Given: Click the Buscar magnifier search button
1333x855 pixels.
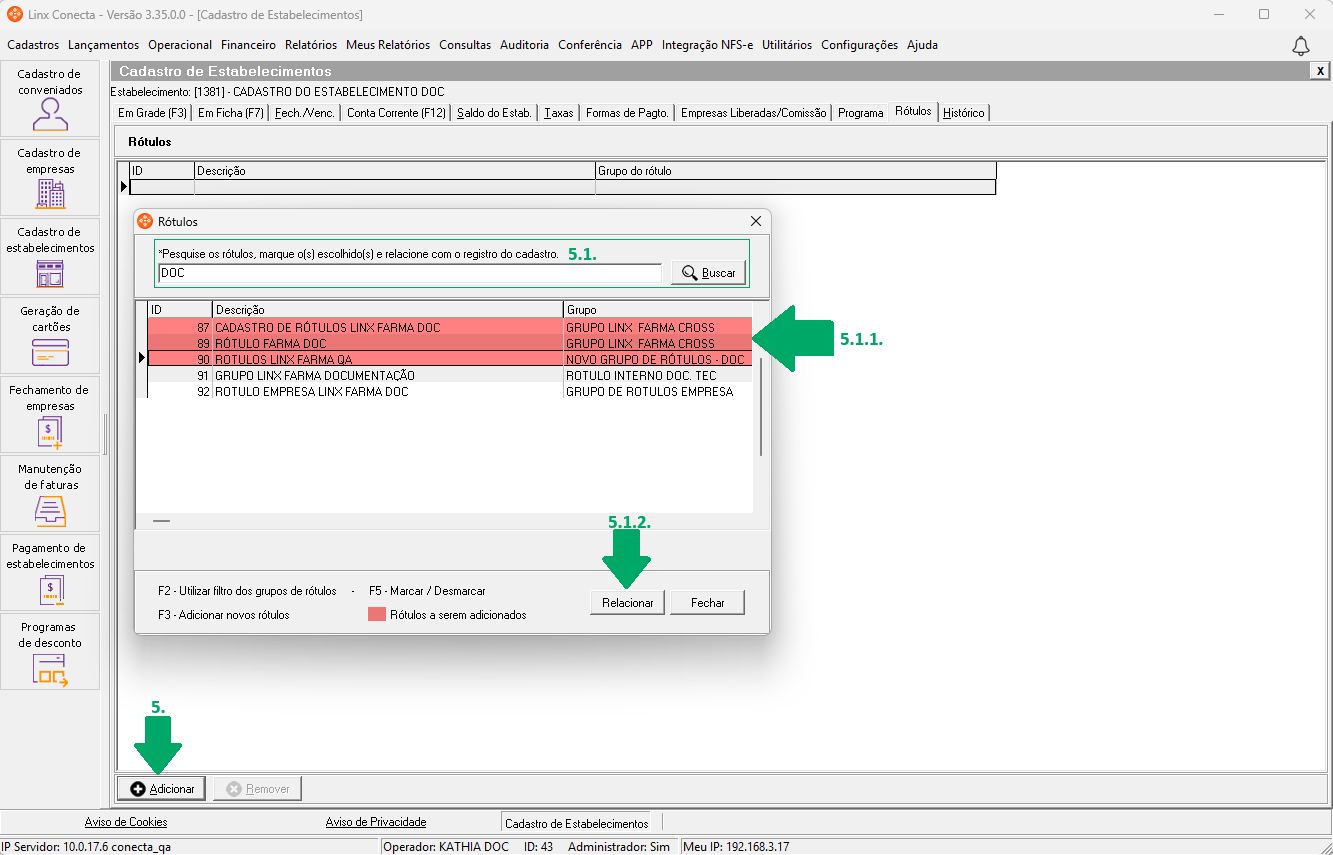Looking at the screenshot, I should (709, 273).
